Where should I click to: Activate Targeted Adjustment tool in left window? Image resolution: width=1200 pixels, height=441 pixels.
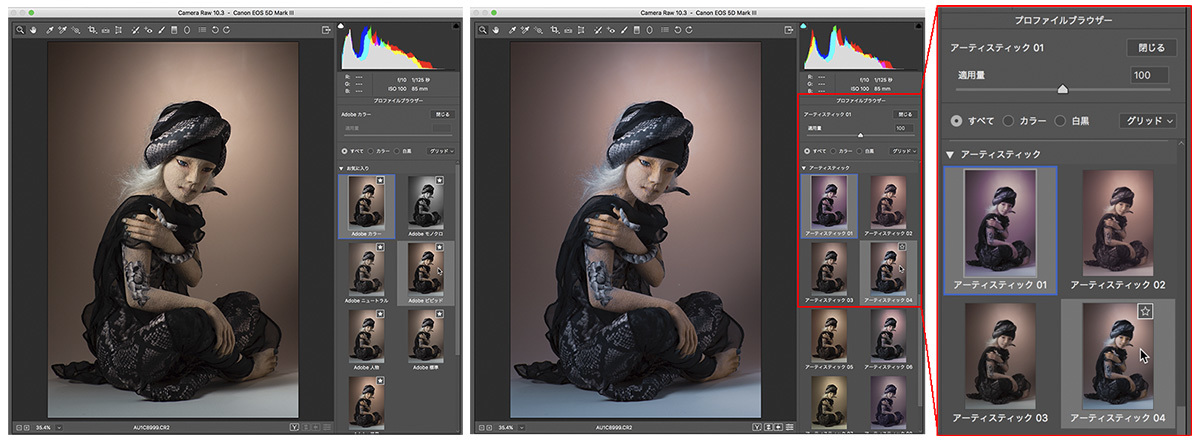(75, 31)
